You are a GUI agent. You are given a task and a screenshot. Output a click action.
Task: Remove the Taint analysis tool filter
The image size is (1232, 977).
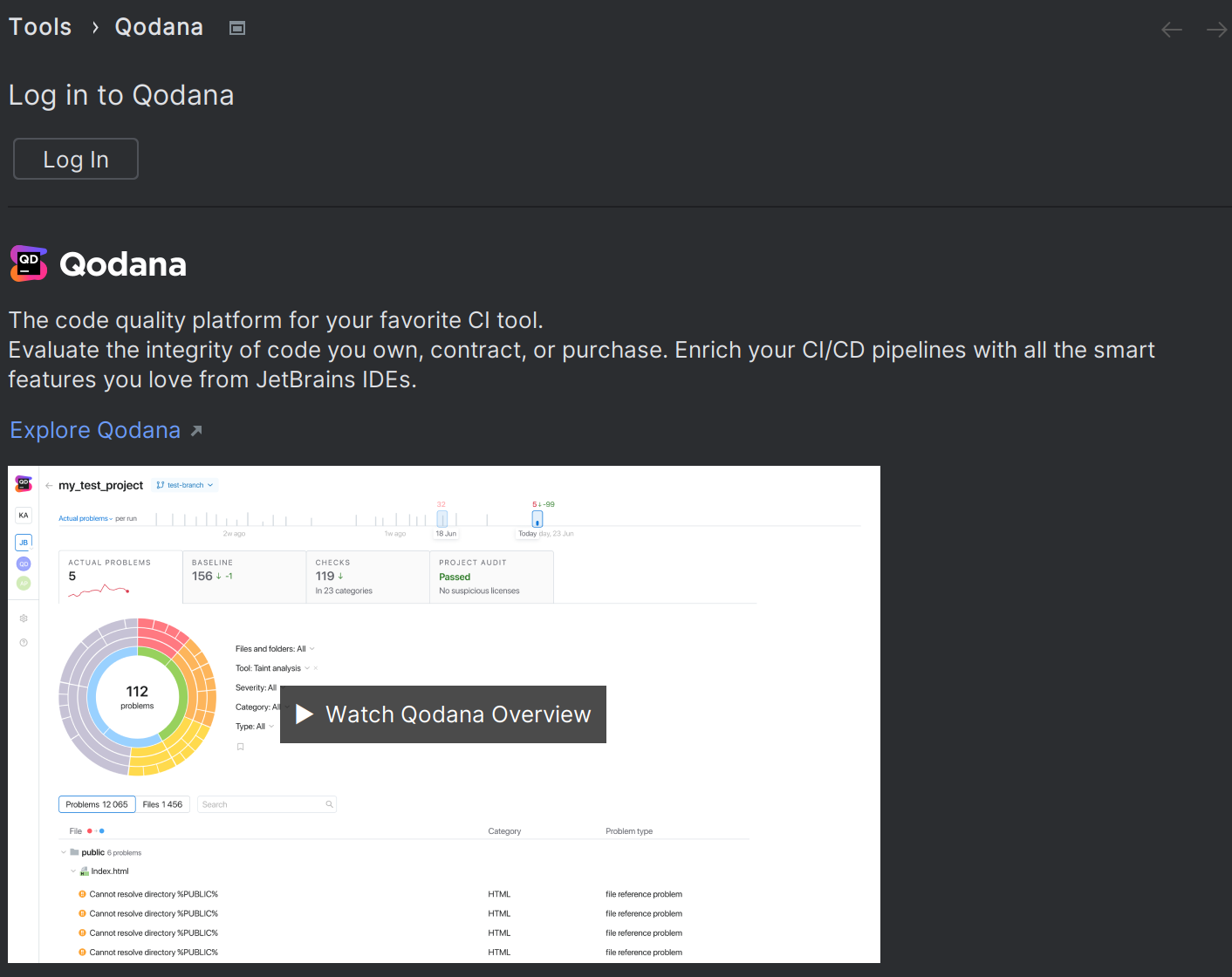(x=314, y=667)
